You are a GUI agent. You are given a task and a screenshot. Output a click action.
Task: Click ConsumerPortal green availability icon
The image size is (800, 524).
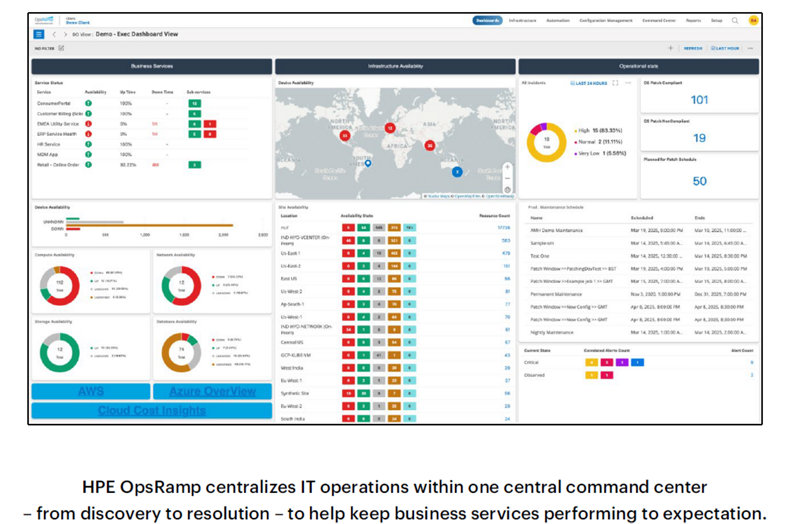[88, 103]
